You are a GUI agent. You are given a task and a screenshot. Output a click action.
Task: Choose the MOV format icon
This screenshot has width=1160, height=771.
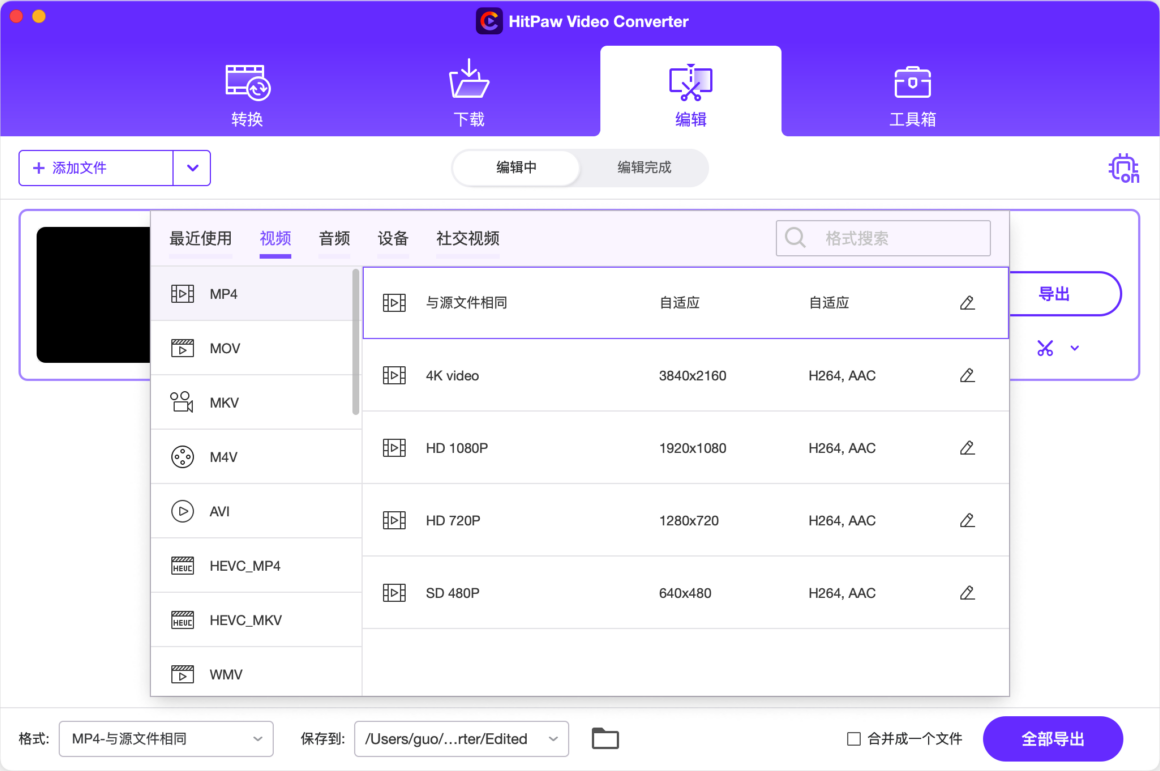tap(182, 348)
